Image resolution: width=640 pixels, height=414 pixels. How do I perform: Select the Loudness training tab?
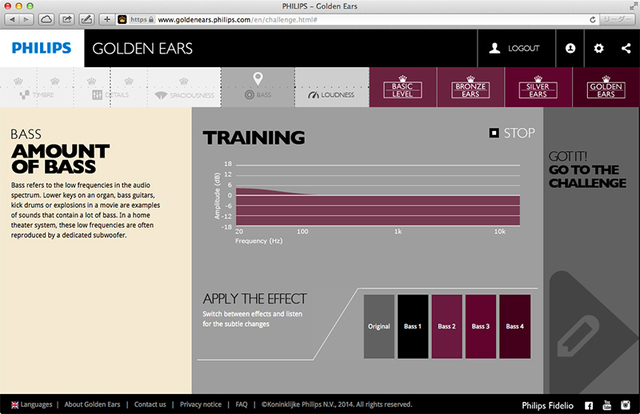tap(332, 87)
